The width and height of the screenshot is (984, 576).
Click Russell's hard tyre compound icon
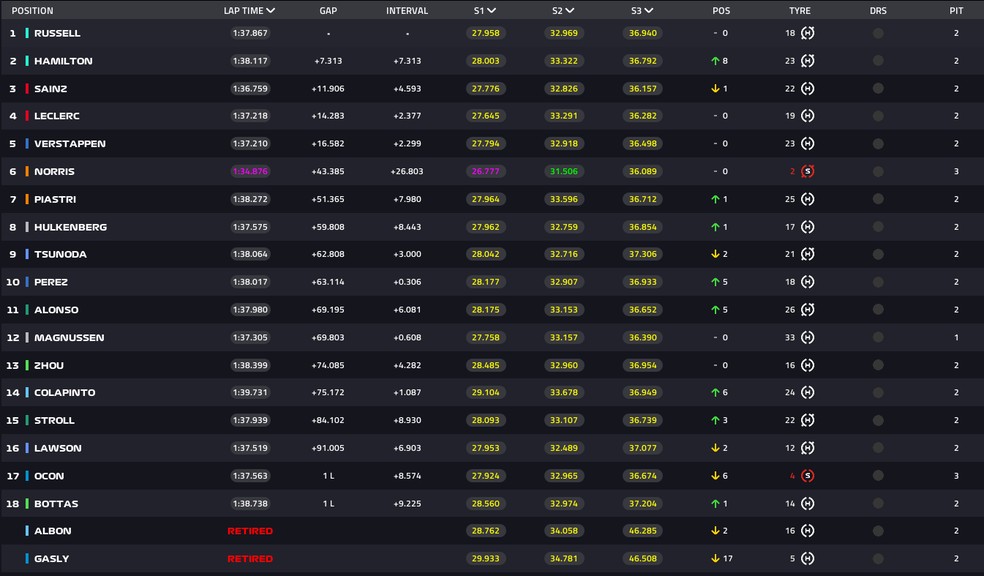pos(808,33)
